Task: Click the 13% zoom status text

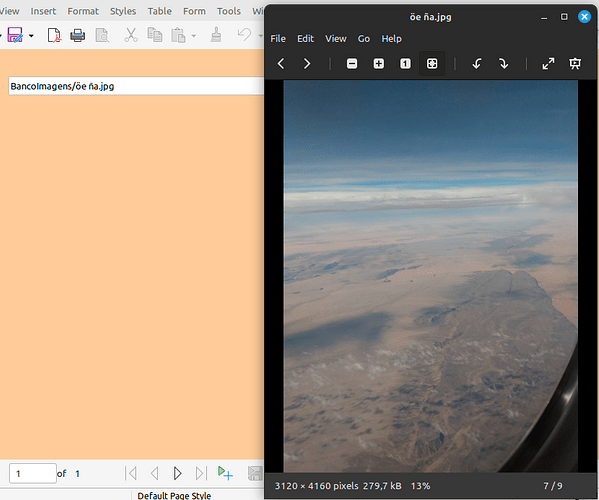Action: click(x=420, y=486)
